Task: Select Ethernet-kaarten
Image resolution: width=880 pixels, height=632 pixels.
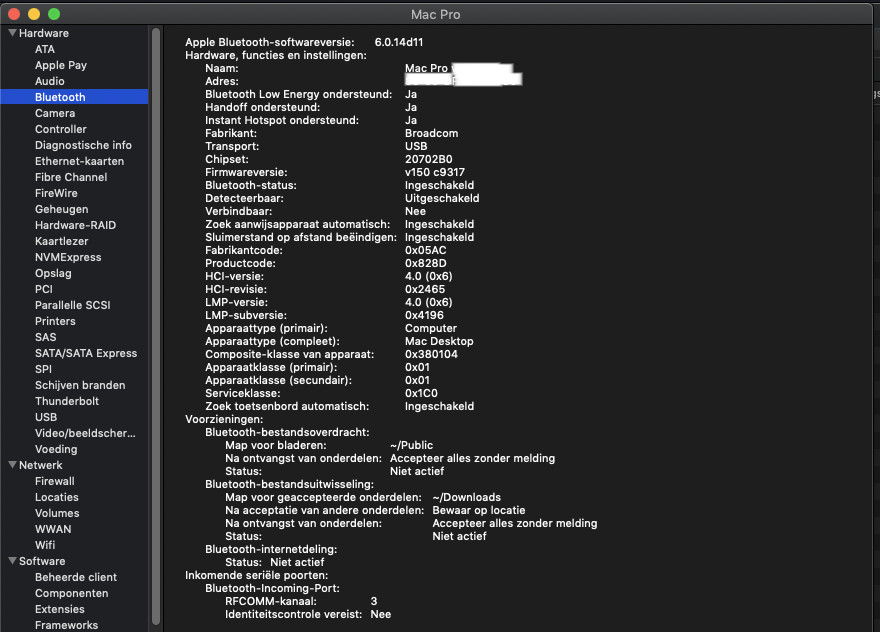Action: 79,161
